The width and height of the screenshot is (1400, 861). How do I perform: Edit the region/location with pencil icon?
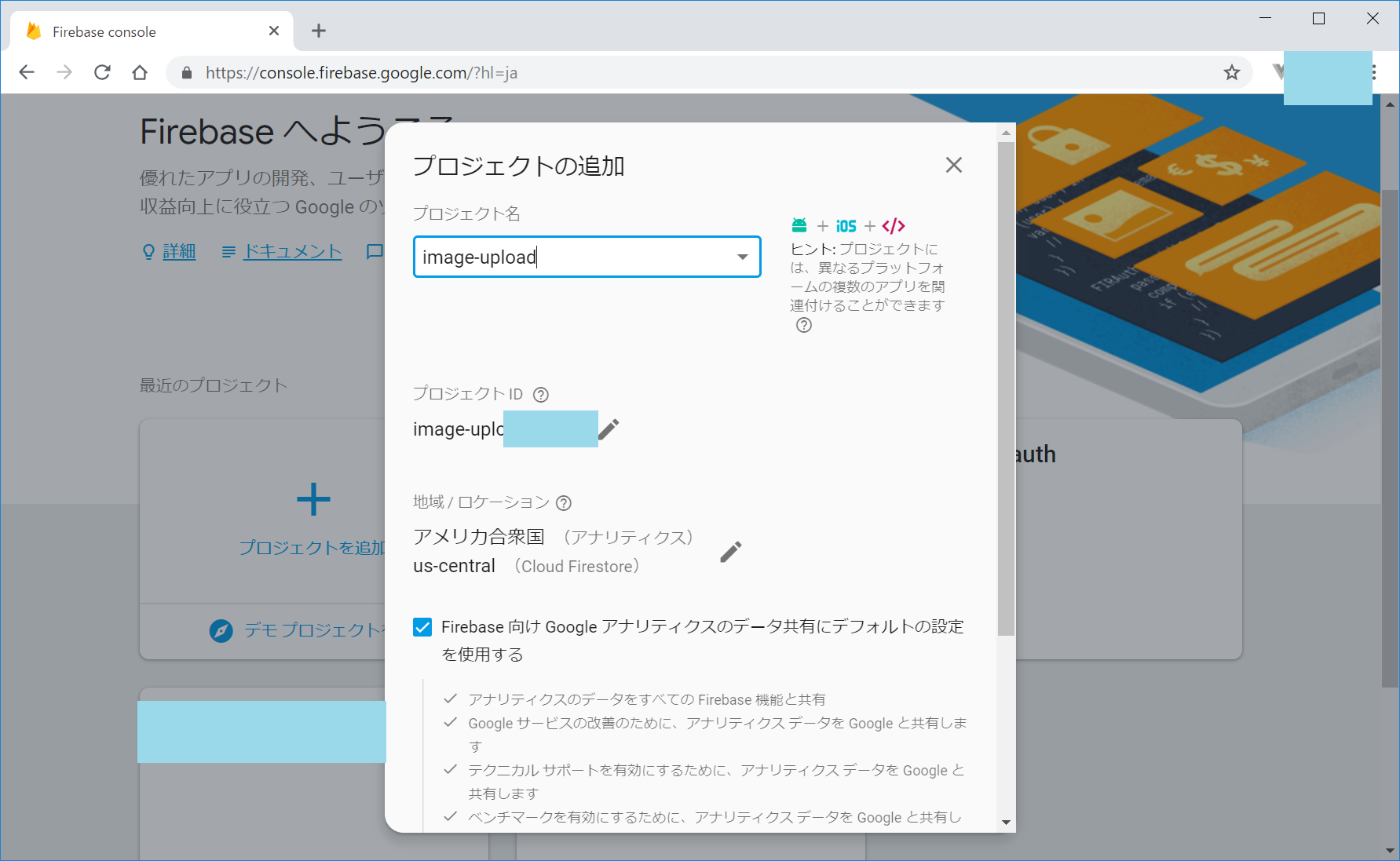point(730,552)
